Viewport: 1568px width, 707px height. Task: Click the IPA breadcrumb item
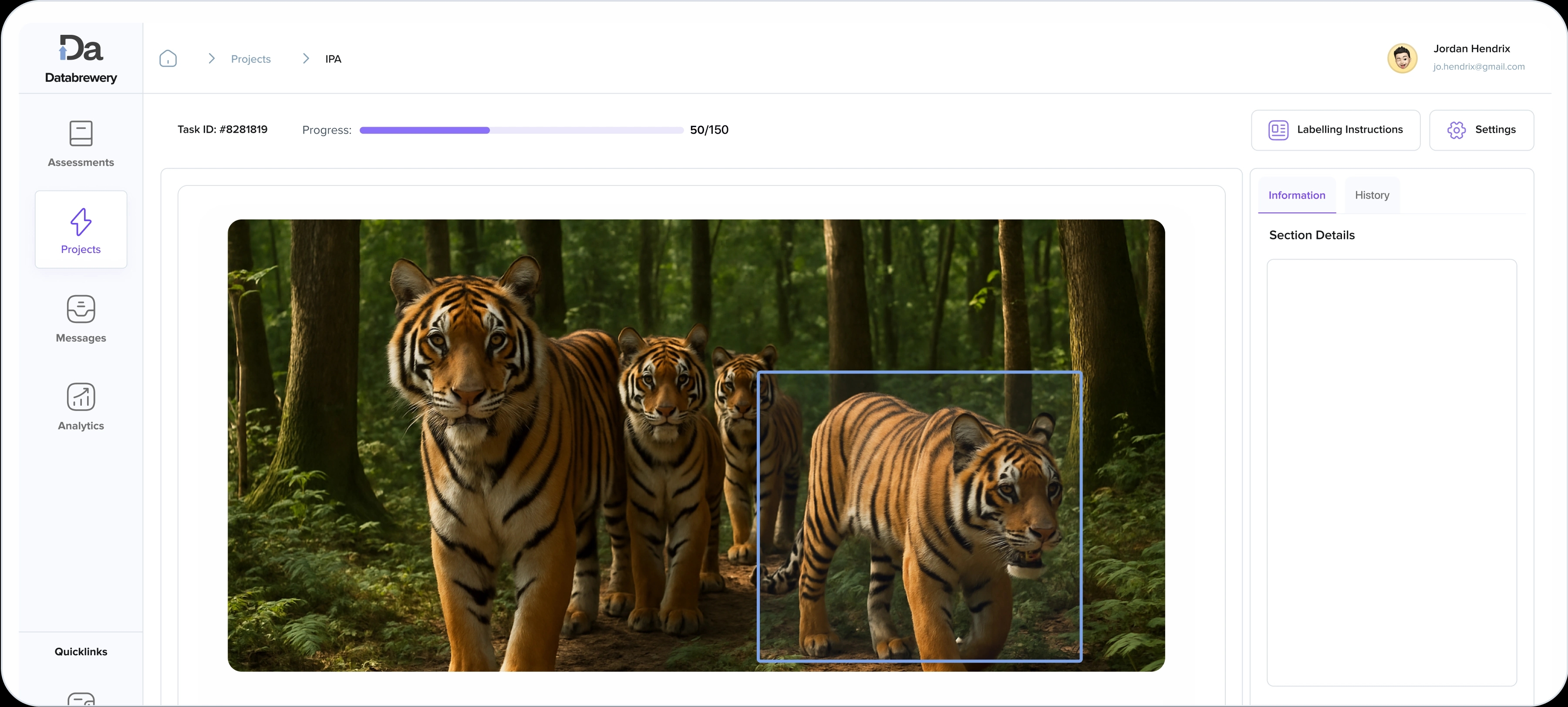pyautogui.click(x=333, y=59)
